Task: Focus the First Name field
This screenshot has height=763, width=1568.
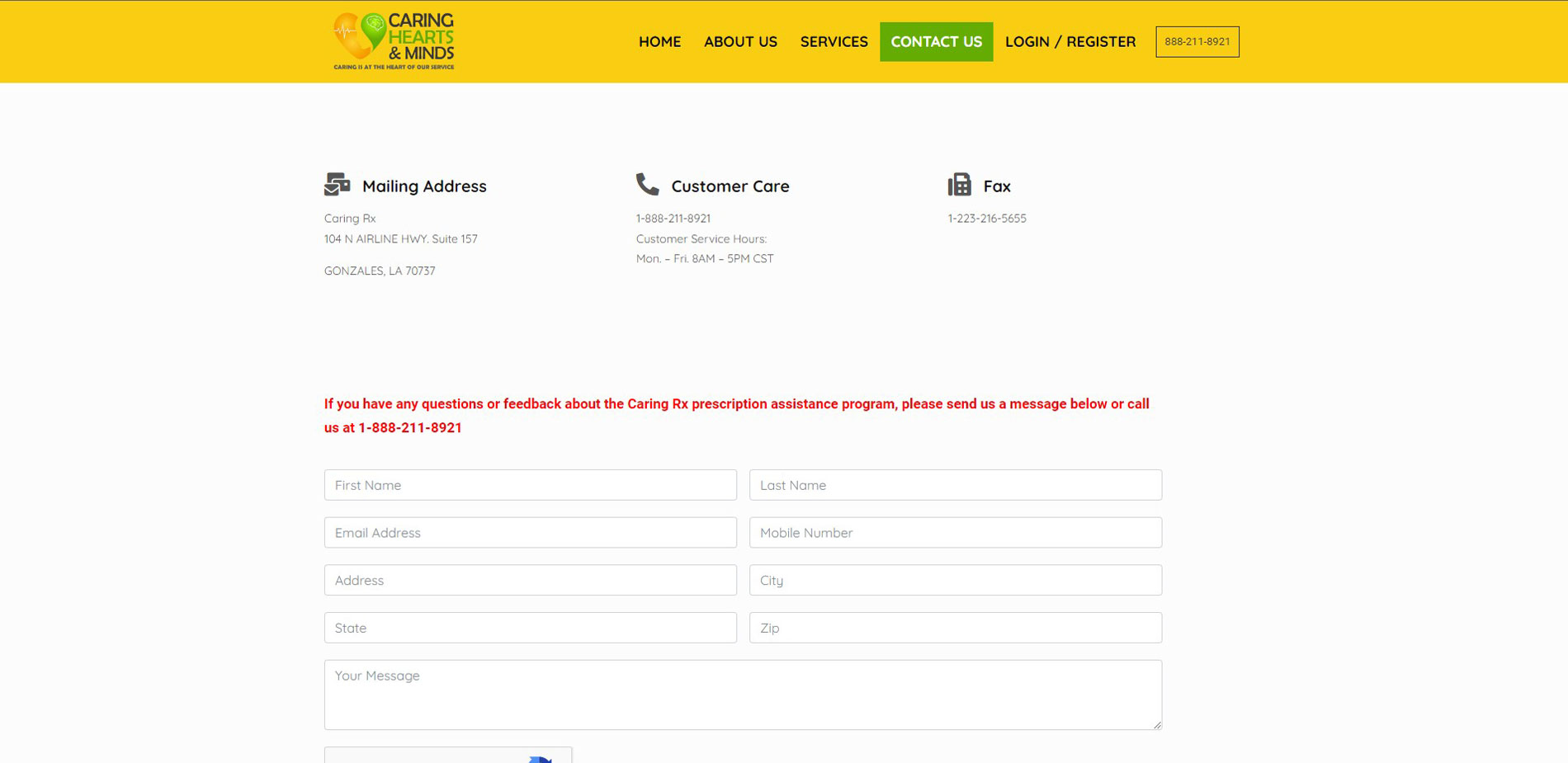Action: [x=530, y=485]
